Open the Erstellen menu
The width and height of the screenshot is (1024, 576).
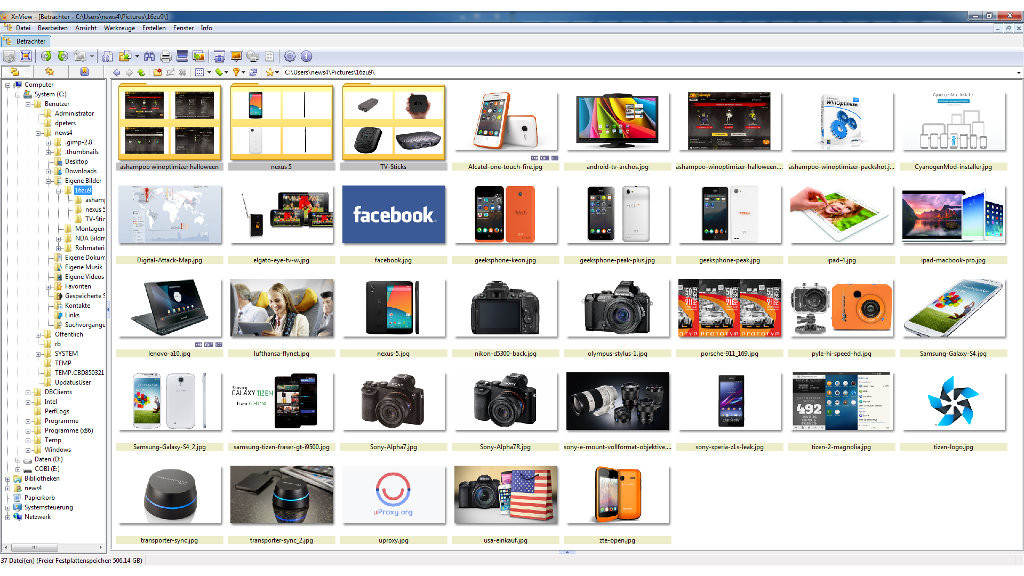point(154,28)
